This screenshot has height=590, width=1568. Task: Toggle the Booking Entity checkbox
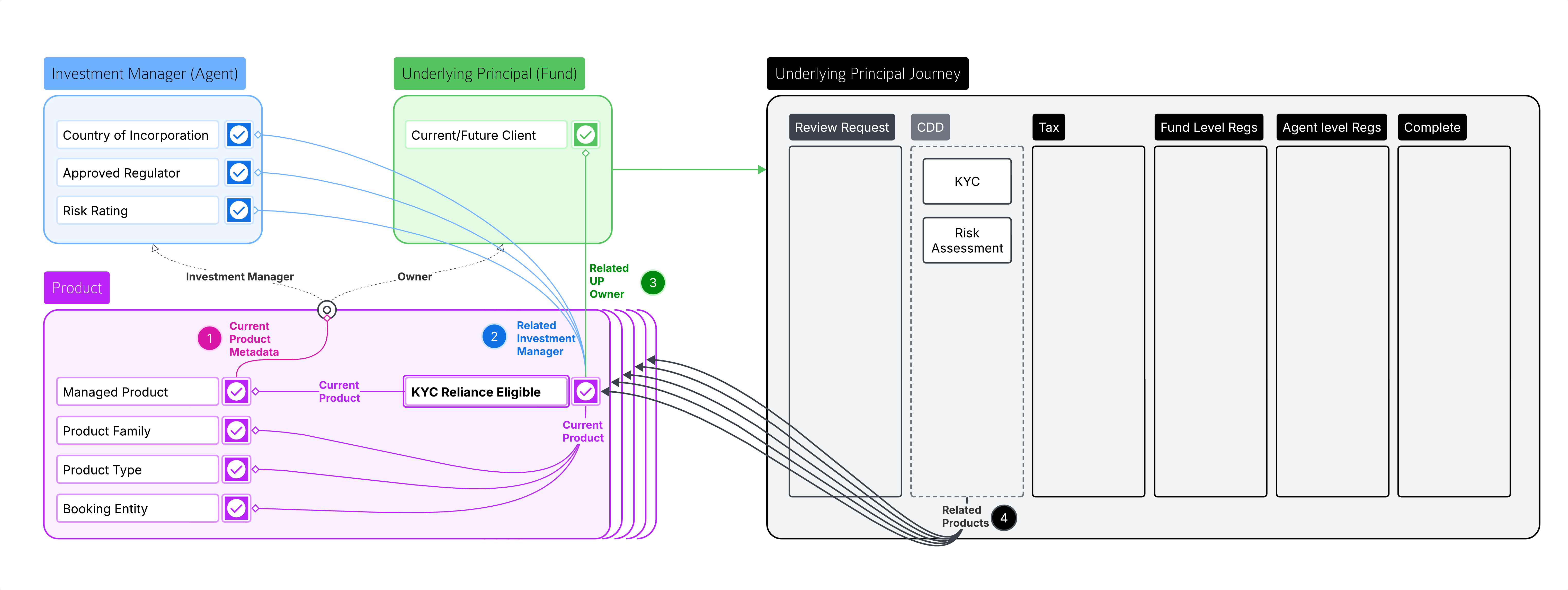236,508
